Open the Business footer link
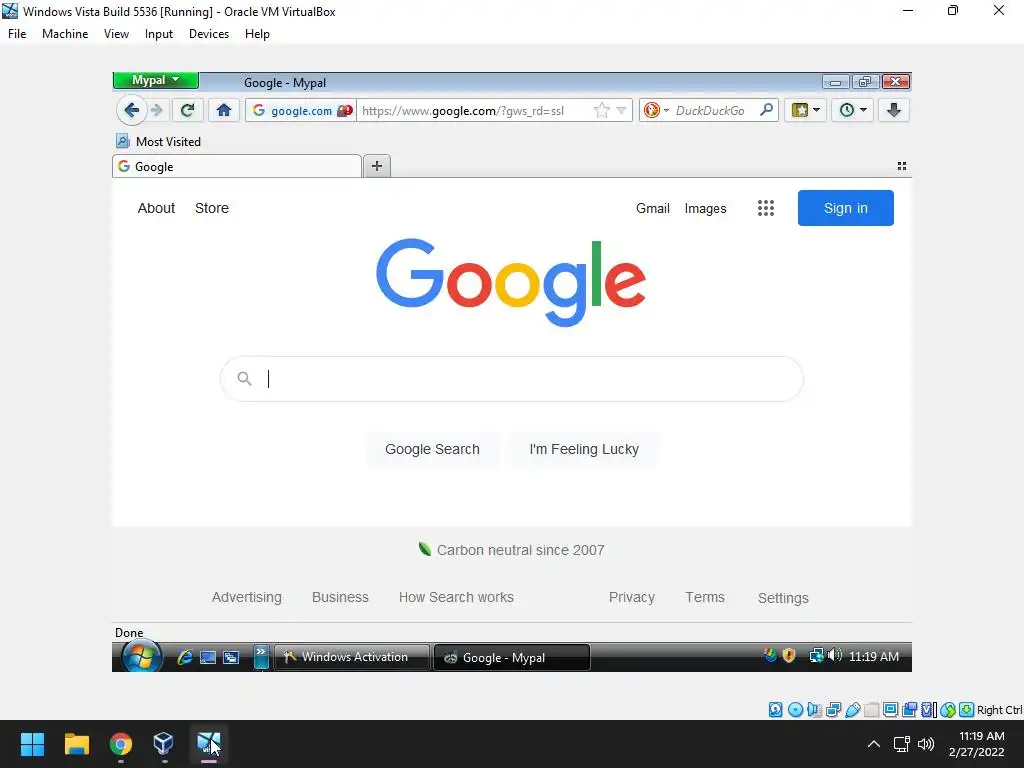Screen dimensions: 1024x768 click(340, 598)
